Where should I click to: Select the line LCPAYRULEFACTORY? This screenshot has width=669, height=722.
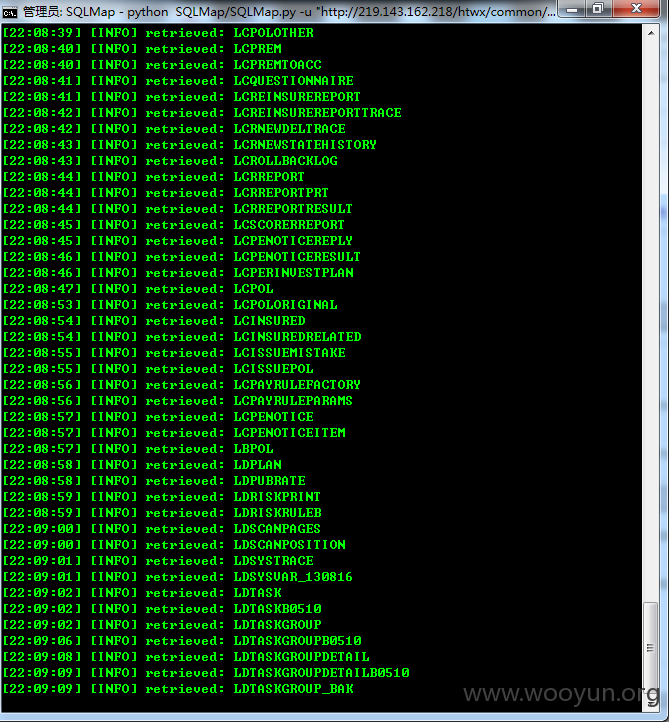(x=182, y=385)
